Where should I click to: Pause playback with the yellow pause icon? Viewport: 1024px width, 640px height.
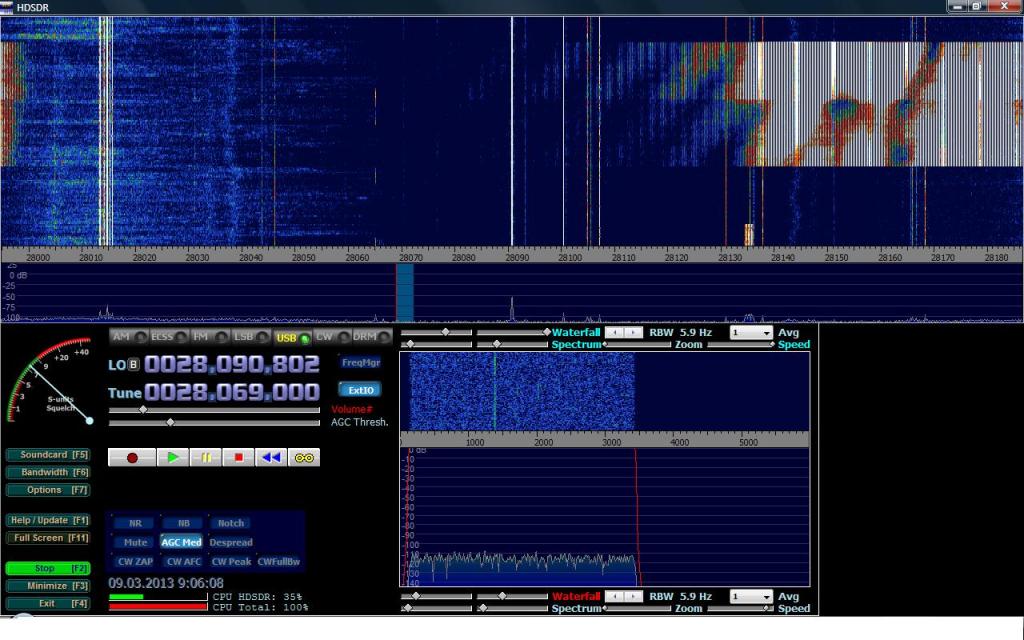(x=206, y=457)
